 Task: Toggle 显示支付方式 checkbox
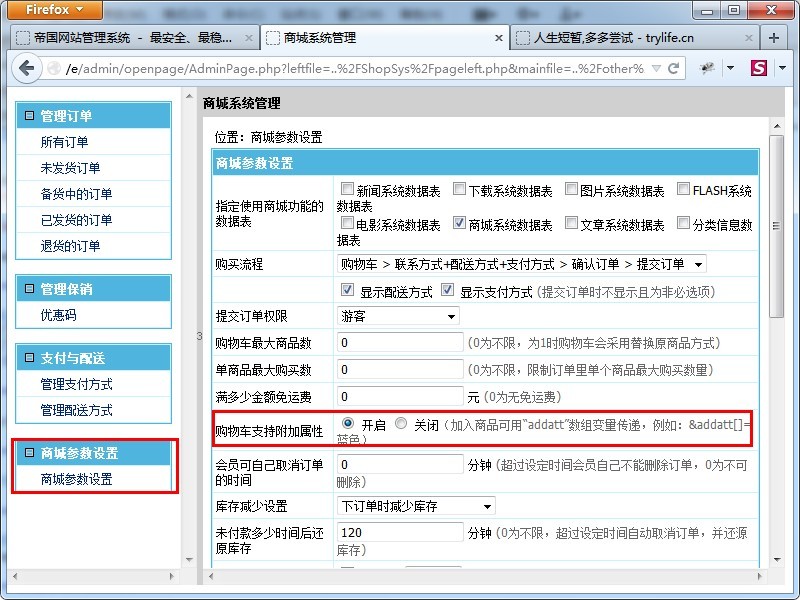[x=447, y=290]
